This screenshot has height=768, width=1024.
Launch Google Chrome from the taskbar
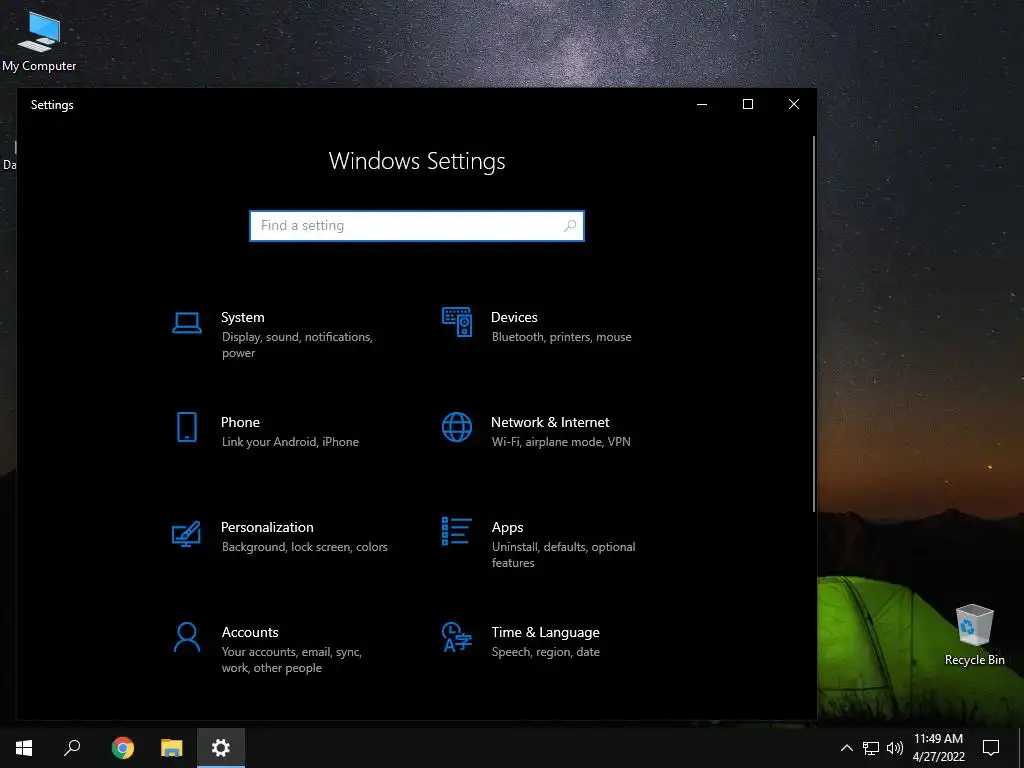[x=122, y=748]
